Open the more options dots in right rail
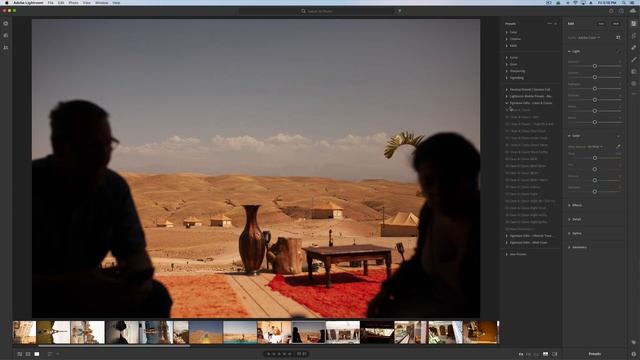Viewport: 640px width, 360px height. (633, 94)
